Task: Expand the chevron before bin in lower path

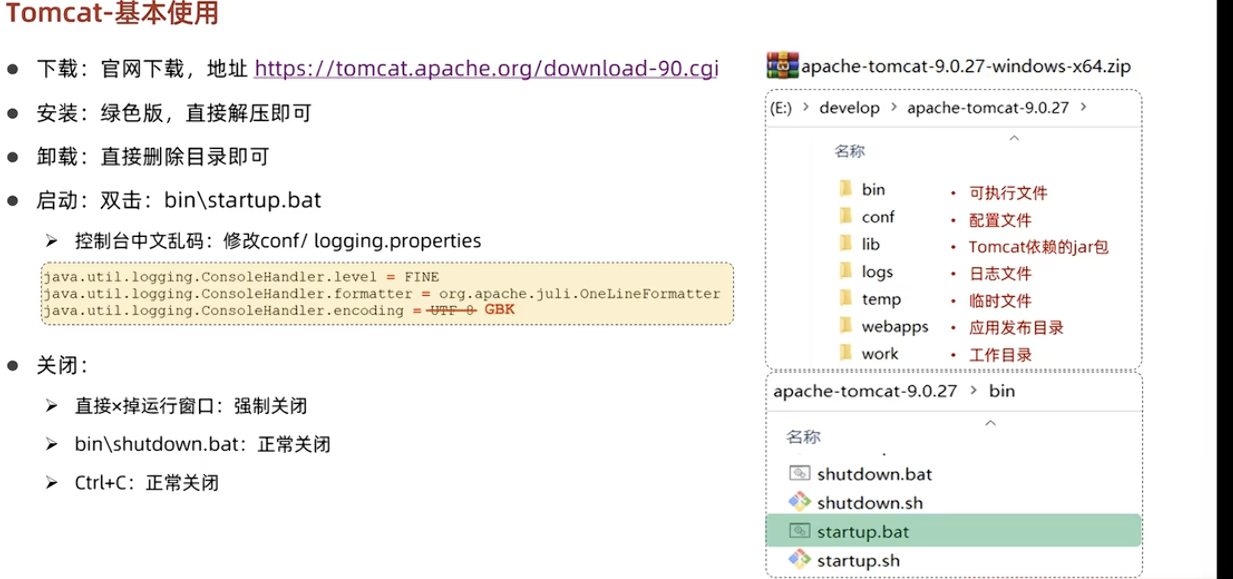Action: pyautogui.click(x=975, y=390)
